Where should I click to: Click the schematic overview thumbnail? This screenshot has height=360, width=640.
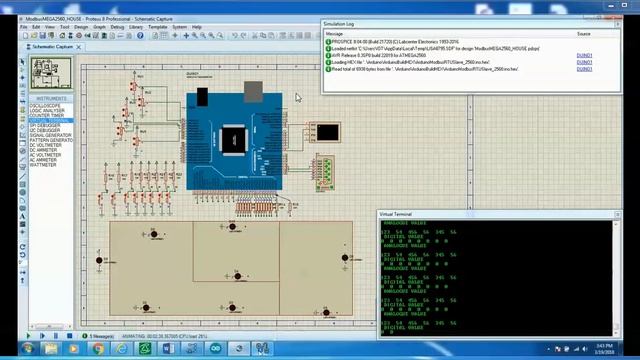(51, 73)
